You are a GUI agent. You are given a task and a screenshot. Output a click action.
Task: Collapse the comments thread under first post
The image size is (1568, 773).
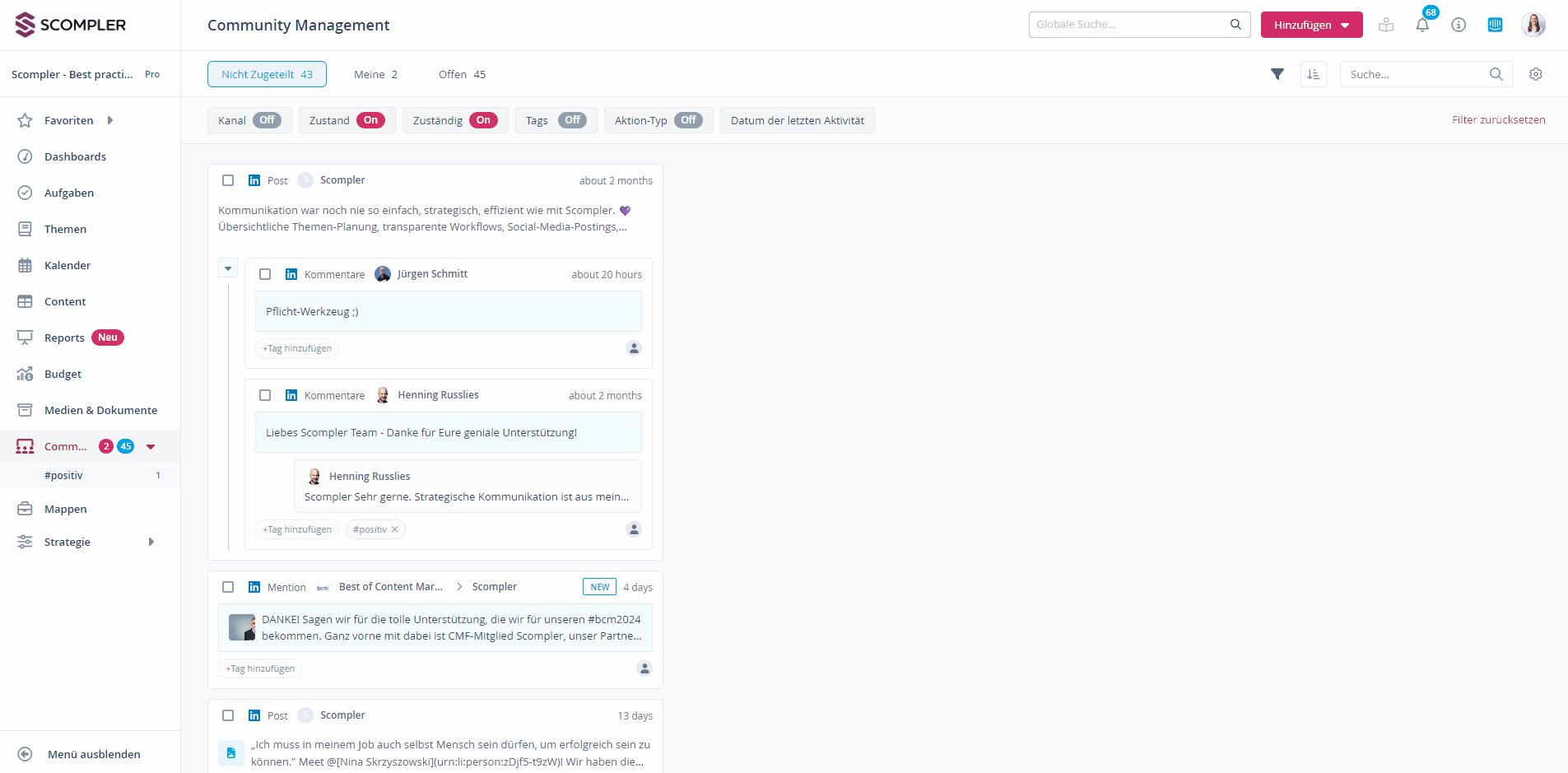coord(228,268)
